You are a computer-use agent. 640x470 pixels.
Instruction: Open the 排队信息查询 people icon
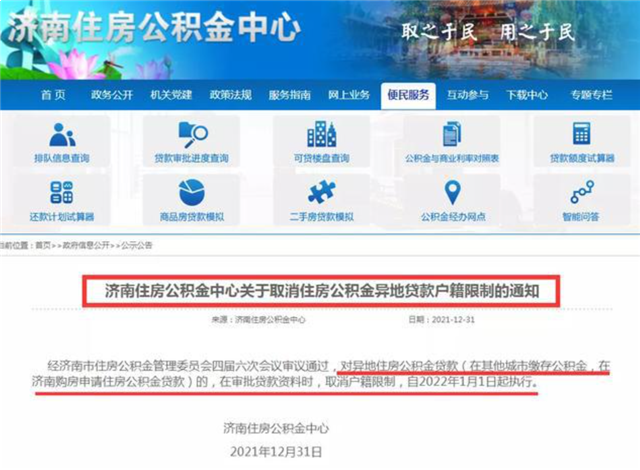(x=62, y=135)
